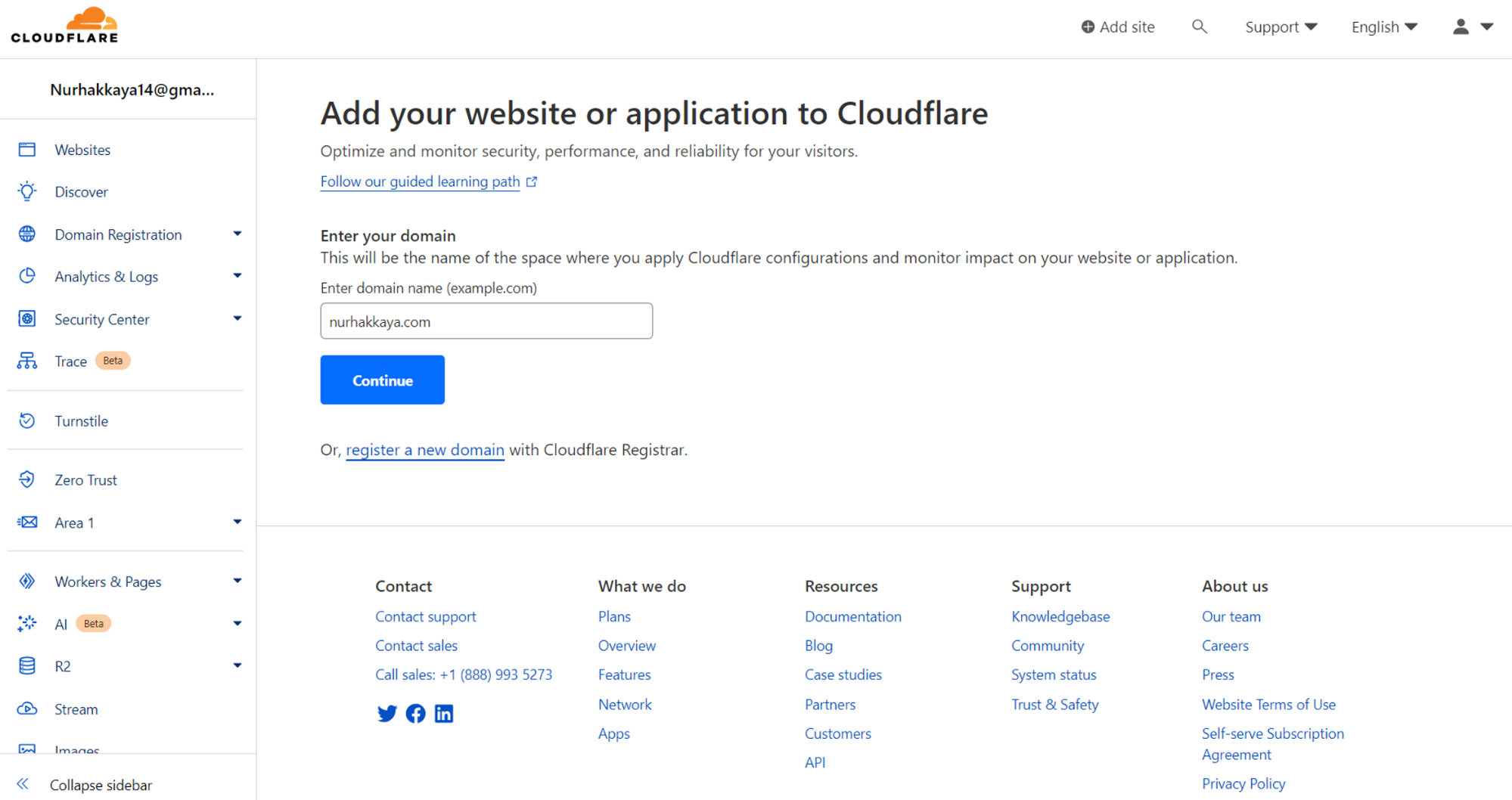The height and width of the screenshot is (800, 1512).
Task: Click the Discover lightbulb icon
Action: click(x=27, y=192)
